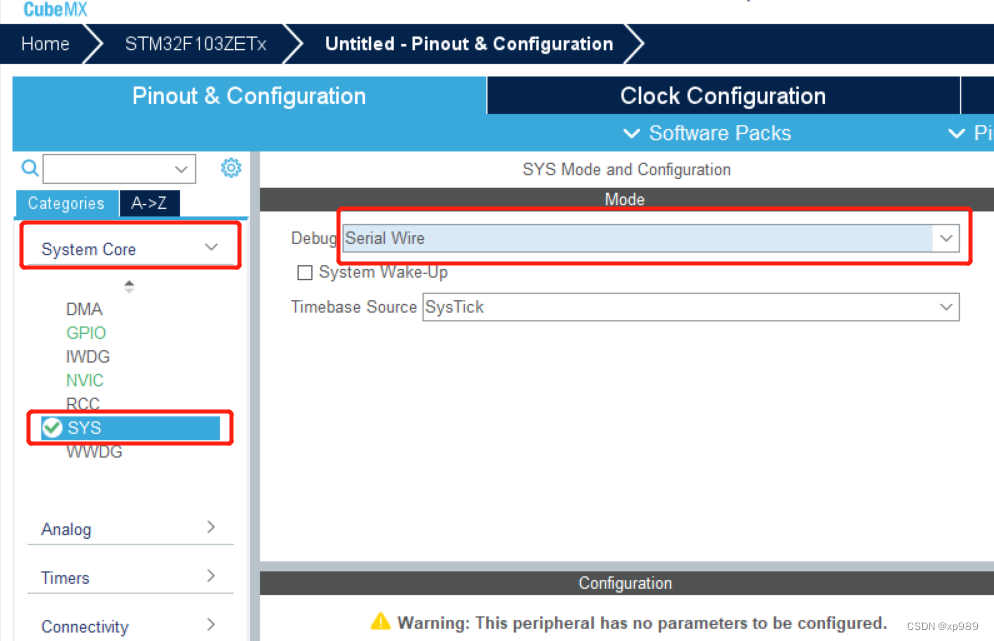Viewport: 994px width, 641px height.
Task: Open the categories settings gear icon
Action: [231, 168]
